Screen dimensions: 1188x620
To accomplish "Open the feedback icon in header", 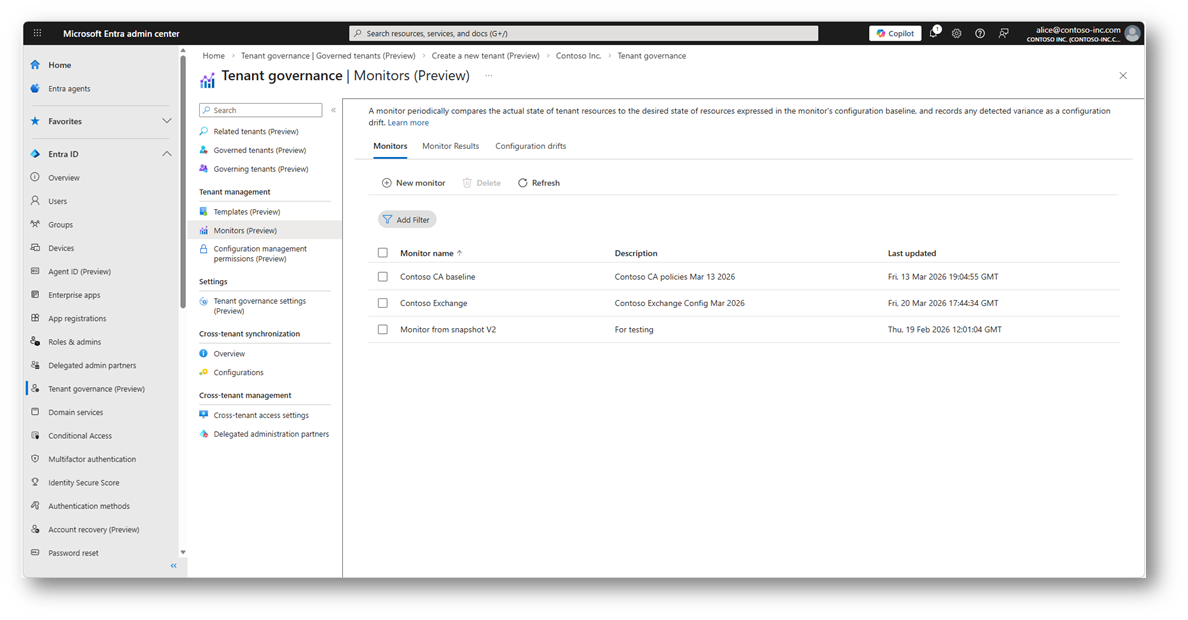I will click(1003, 33).
